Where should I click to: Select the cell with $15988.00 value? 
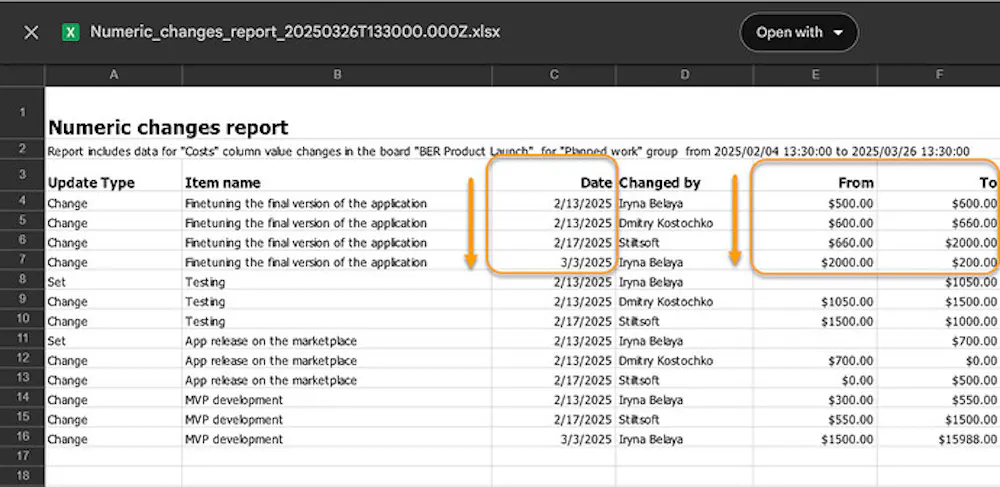point(964,439)
